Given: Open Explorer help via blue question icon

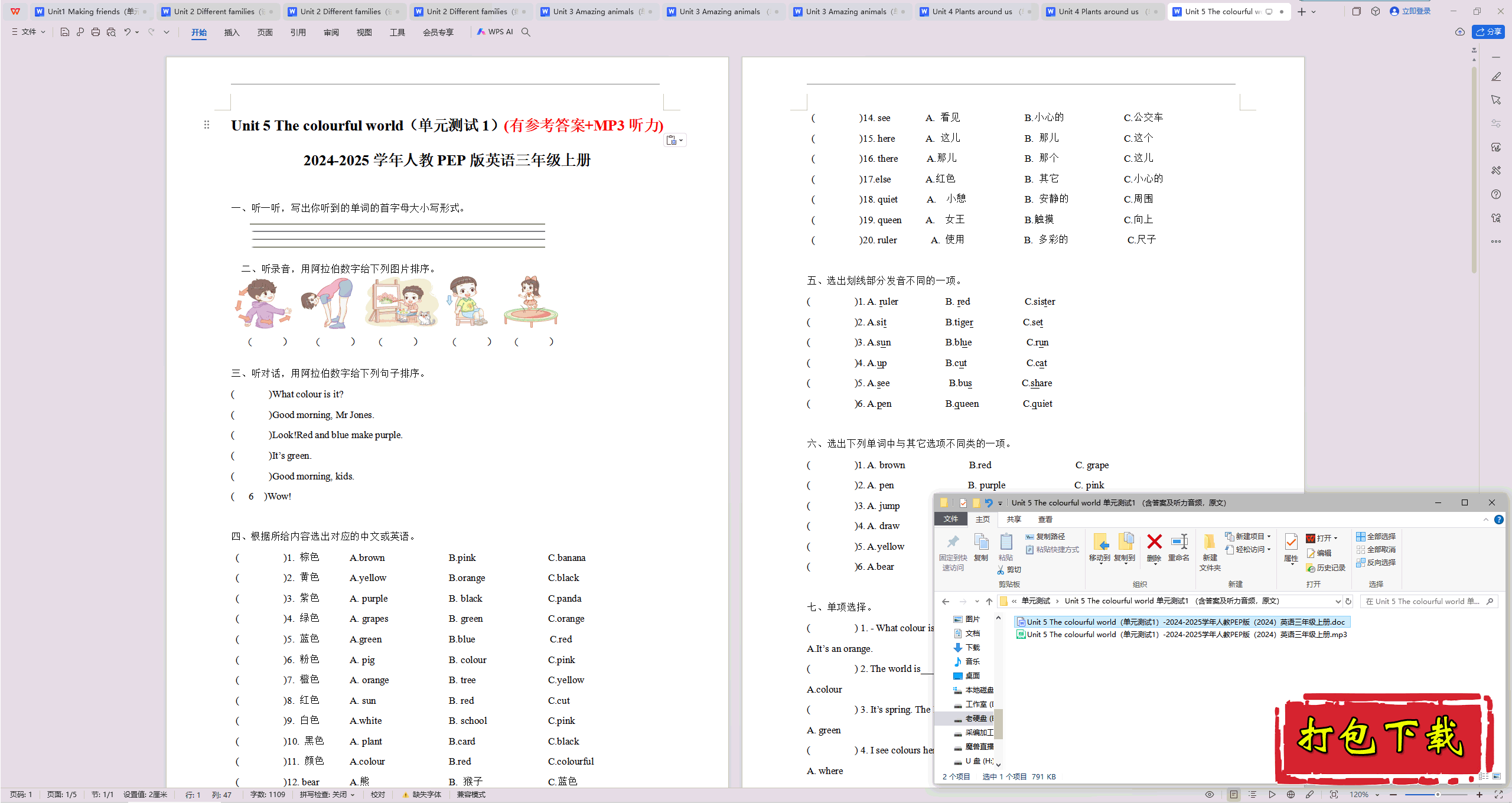Looking at the screenshot, I should tap(1499, 520).
